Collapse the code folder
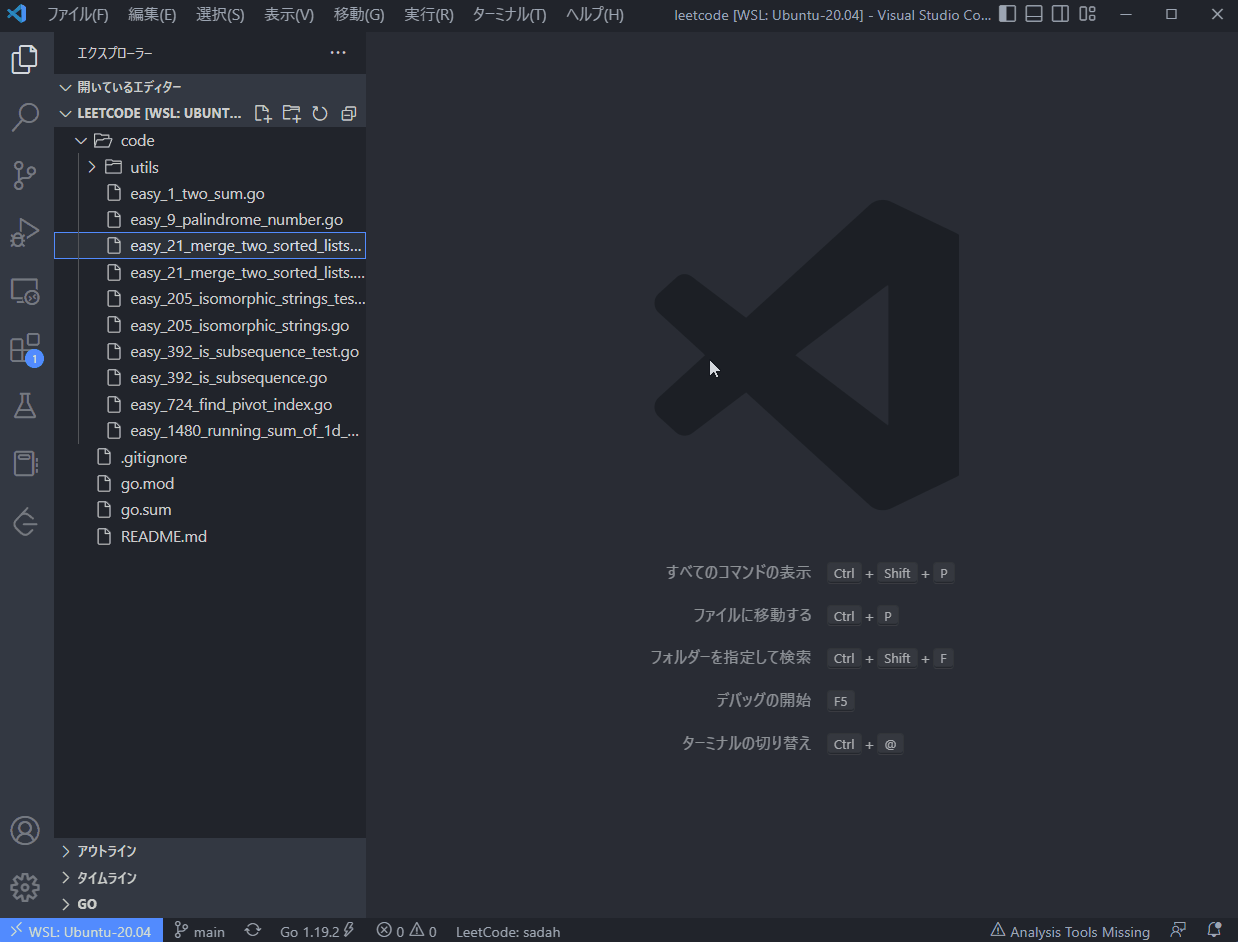 [x=81, y=140]
